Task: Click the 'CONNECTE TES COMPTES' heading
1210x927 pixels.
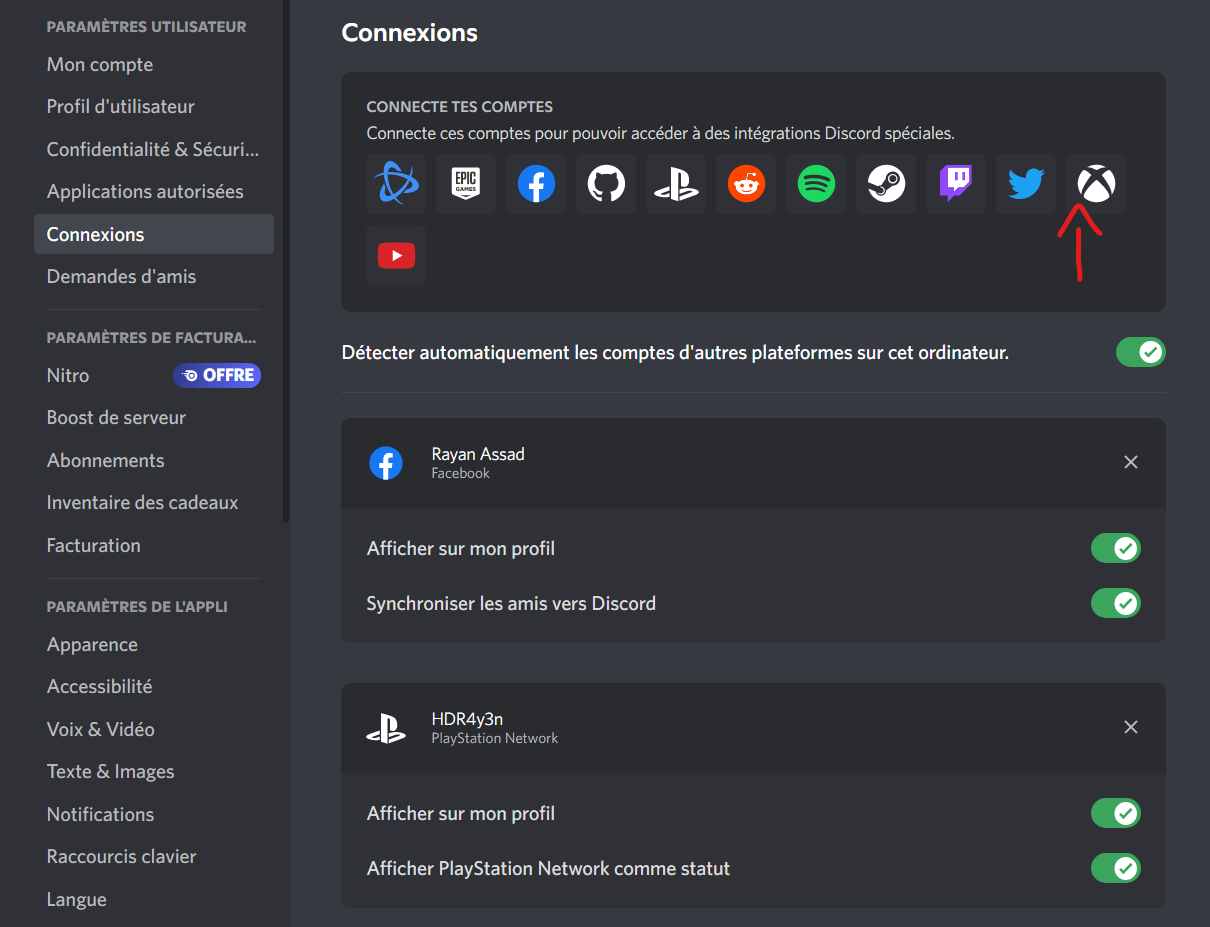Action: 460,107
